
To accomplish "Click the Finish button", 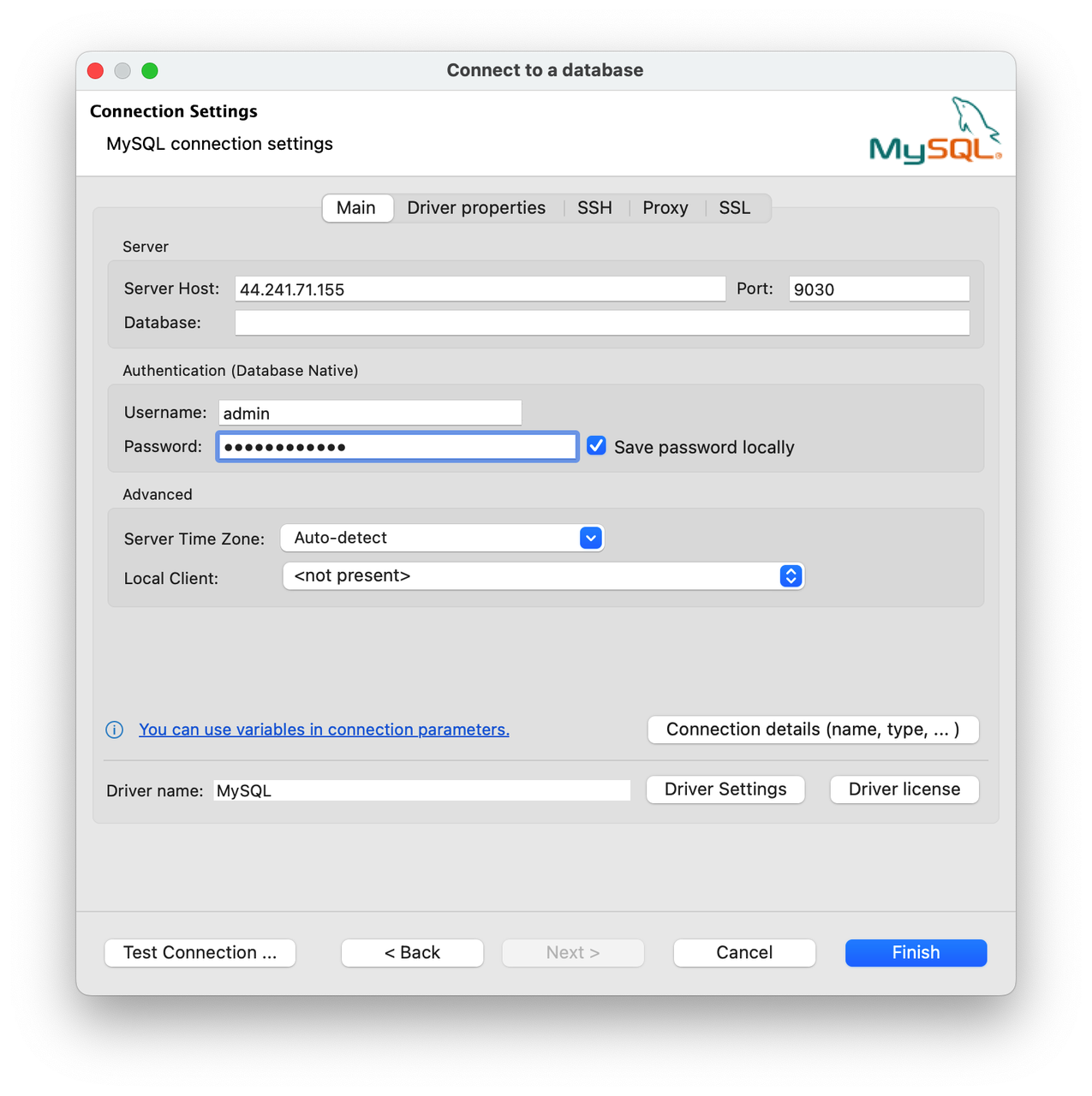I will [x=916, y=953].
